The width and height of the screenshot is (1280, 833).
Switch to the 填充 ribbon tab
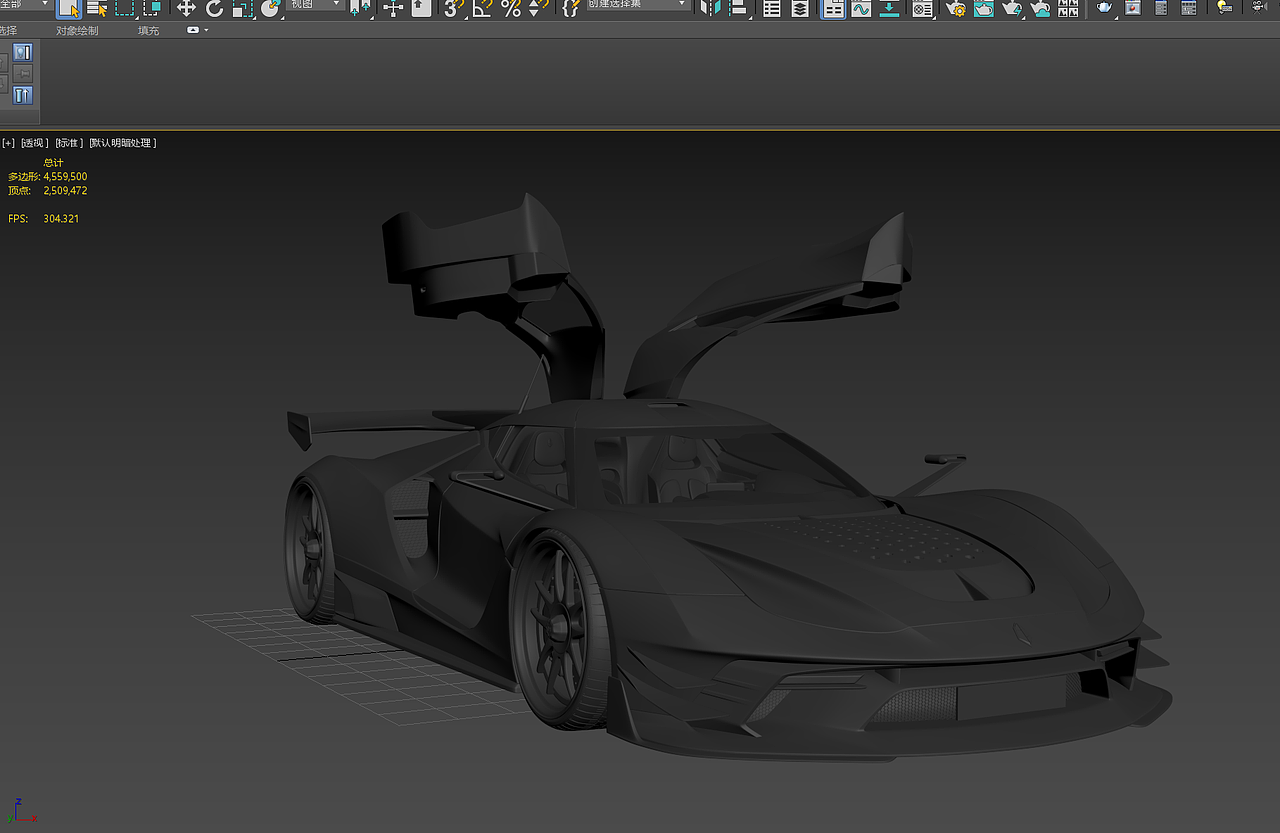tap(148, 31)
